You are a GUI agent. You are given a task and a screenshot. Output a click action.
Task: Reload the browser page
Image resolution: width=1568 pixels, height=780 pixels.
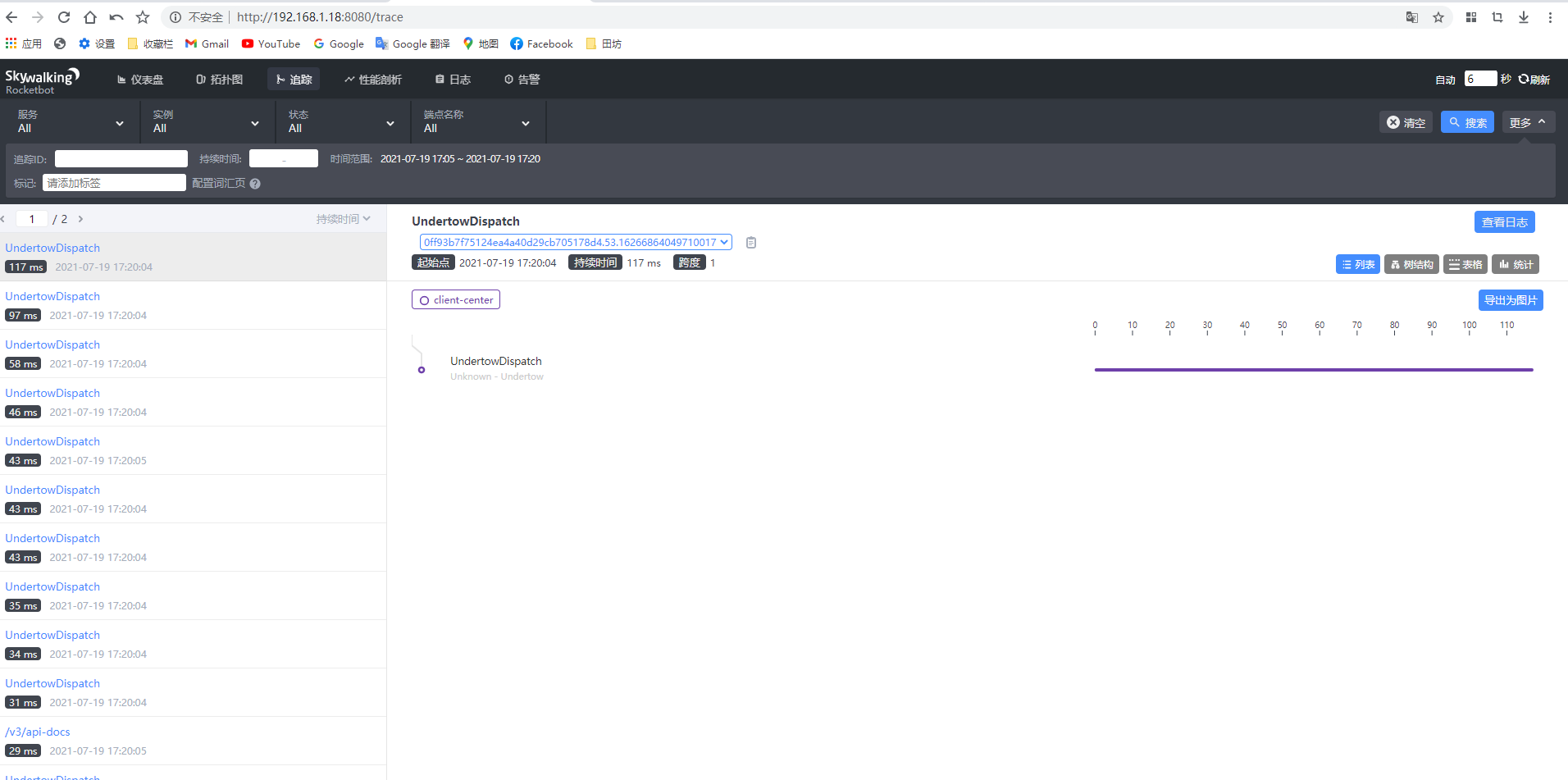coord(64,17)
